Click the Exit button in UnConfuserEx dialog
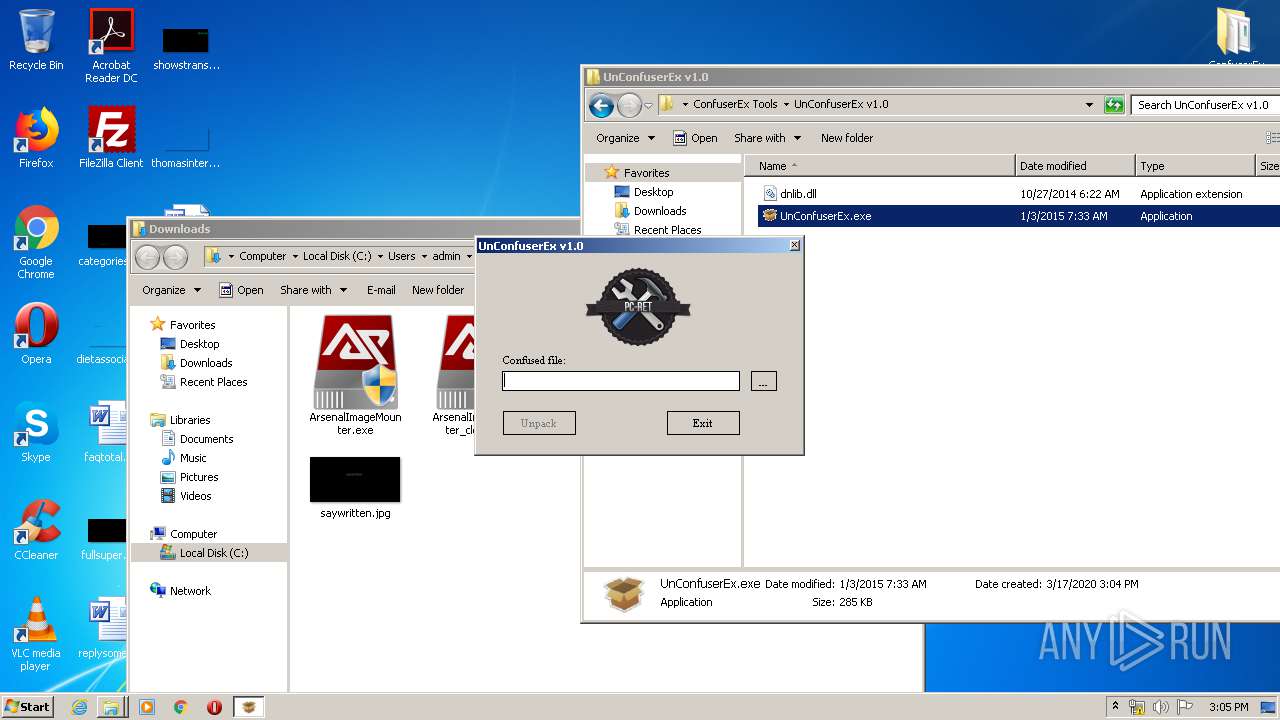Screen dimensions: 1280x720 (x=703, y=423)
